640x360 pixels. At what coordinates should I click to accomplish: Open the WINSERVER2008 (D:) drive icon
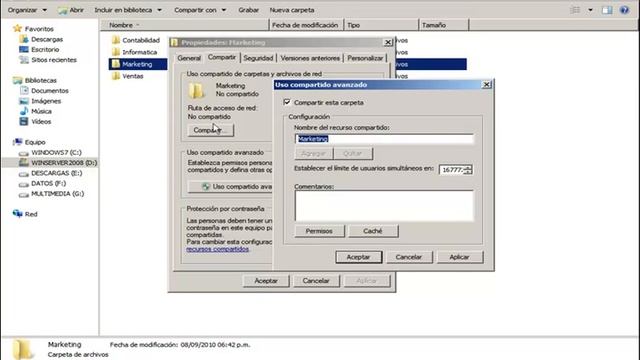(24, 162)
